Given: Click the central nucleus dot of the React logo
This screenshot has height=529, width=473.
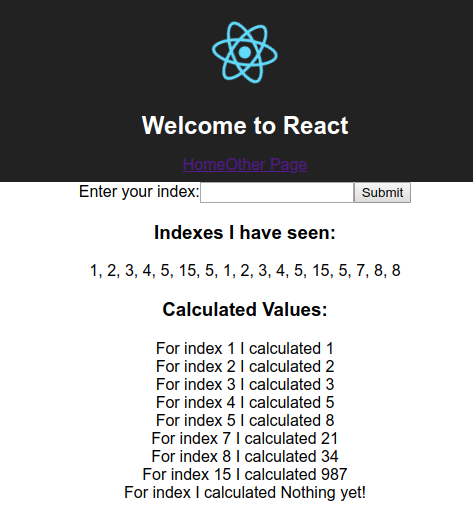Looking at the screenshot, I should (x=245, y=52).
